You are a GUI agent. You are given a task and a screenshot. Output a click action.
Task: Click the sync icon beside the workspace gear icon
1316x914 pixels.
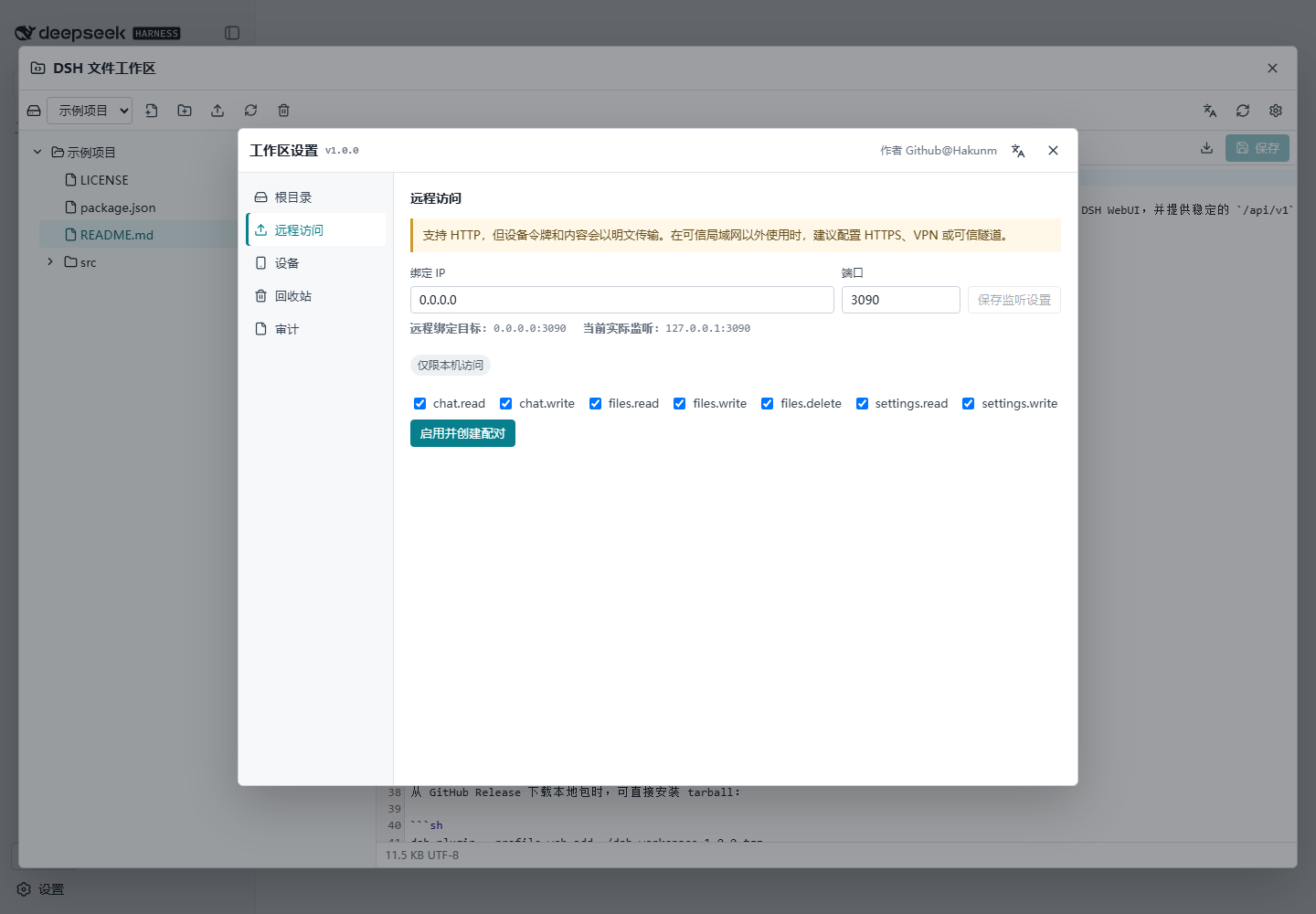click(1243, 111)
